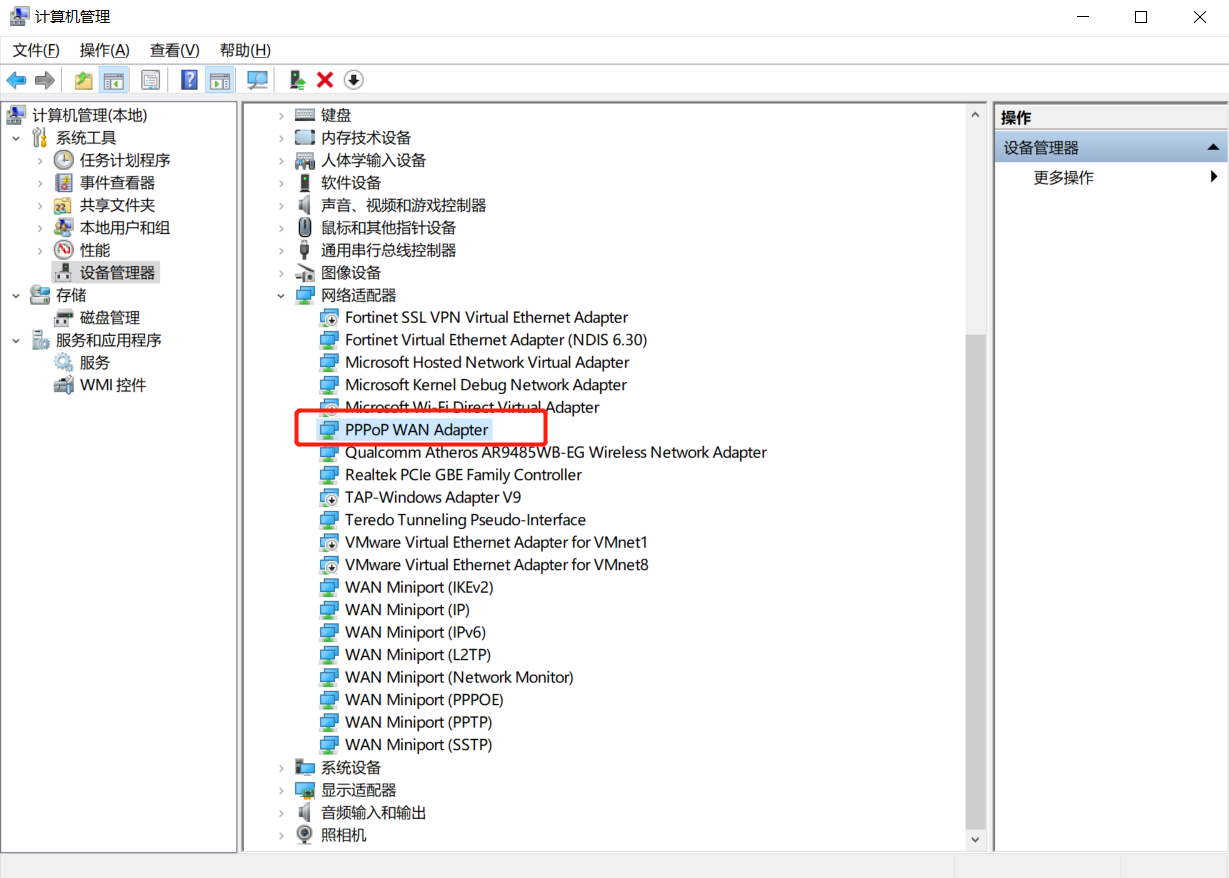Image resolution: width=1229 pixels, height=878 pixels.
Task: Expand the 键盘 device category
Action: coord(281,116)
